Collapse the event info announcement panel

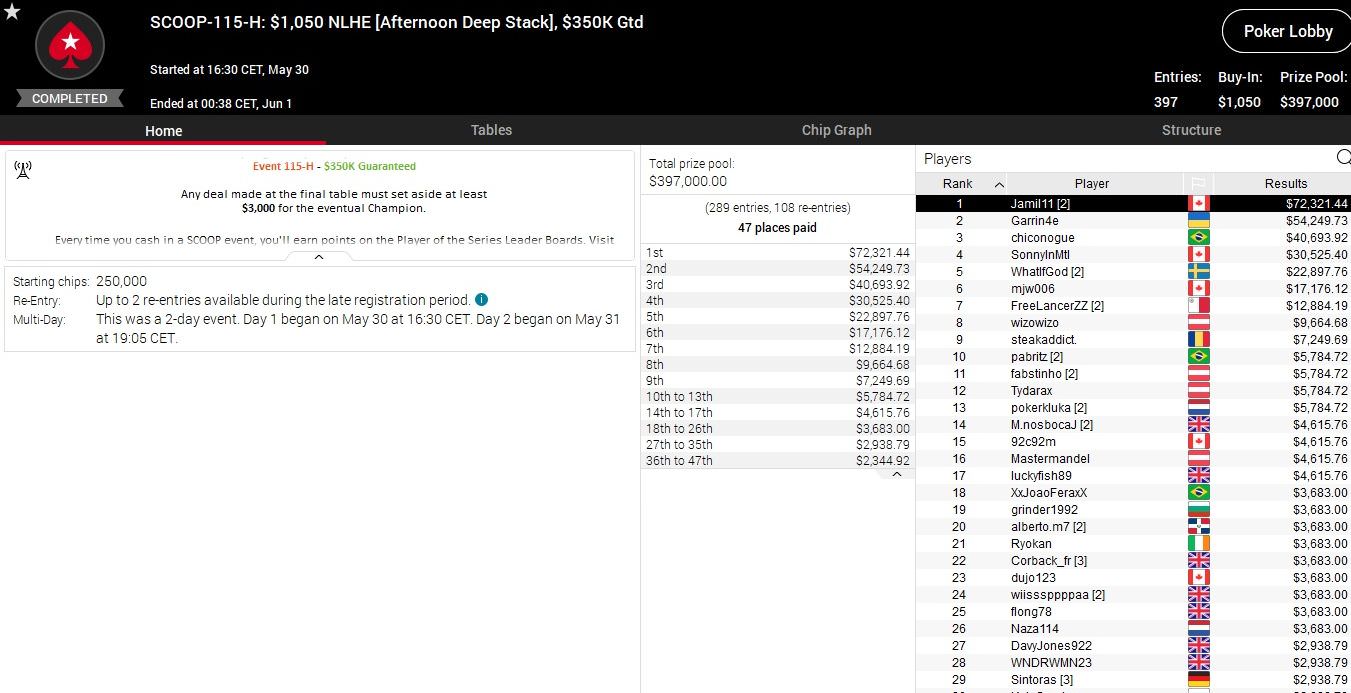(x=319, y=257)
